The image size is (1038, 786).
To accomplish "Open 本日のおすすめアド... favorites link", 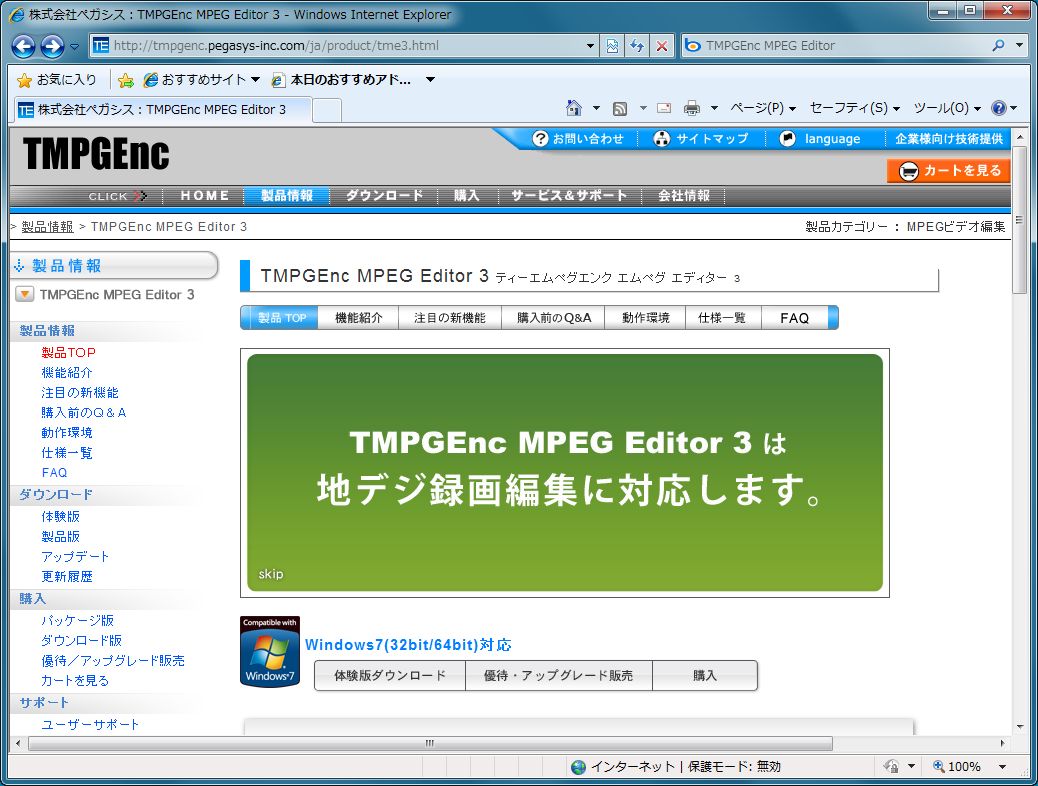I will [x=342, y=80].
